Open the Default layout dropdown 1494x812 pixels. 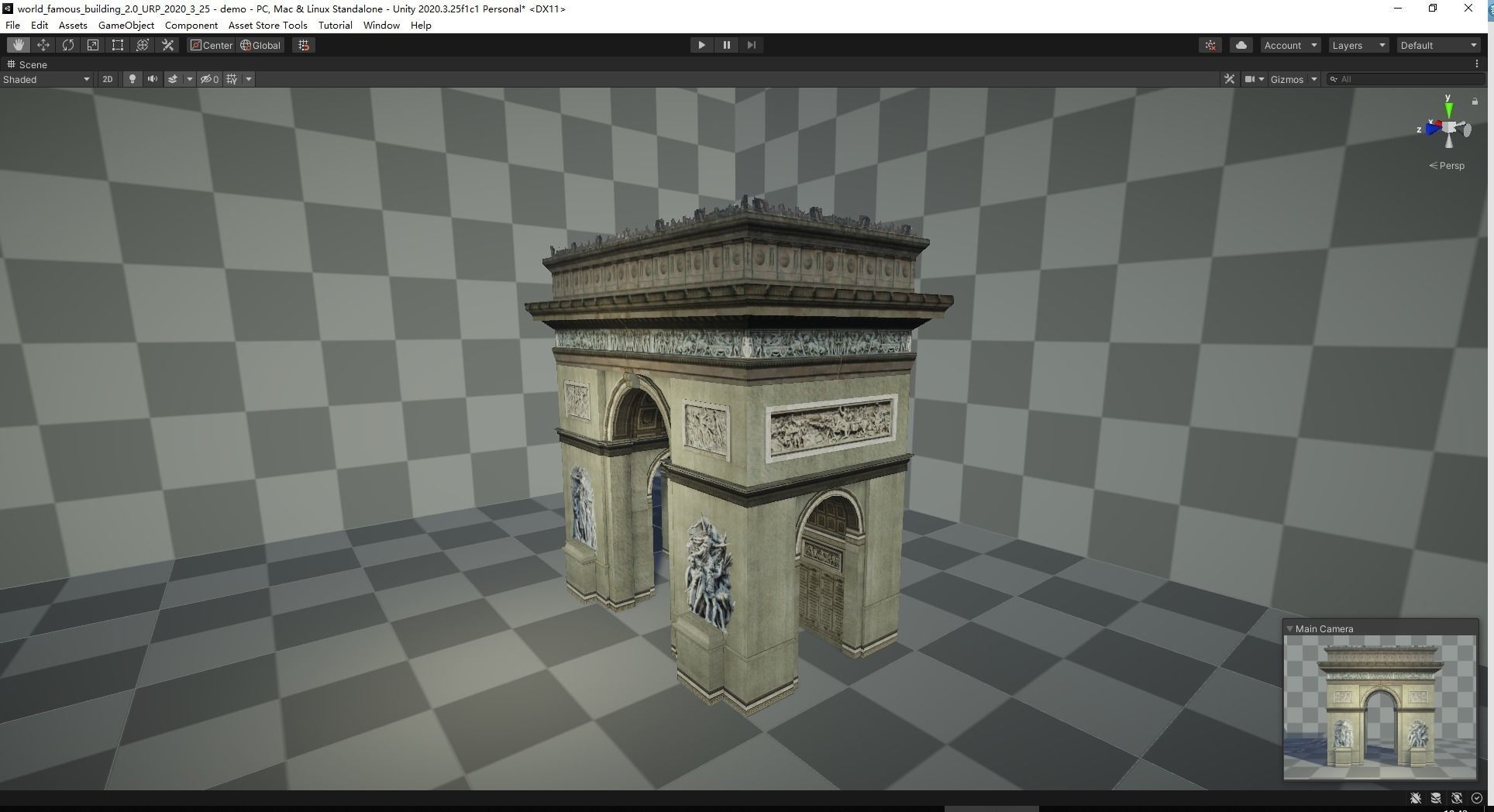tap(1439, 45)
